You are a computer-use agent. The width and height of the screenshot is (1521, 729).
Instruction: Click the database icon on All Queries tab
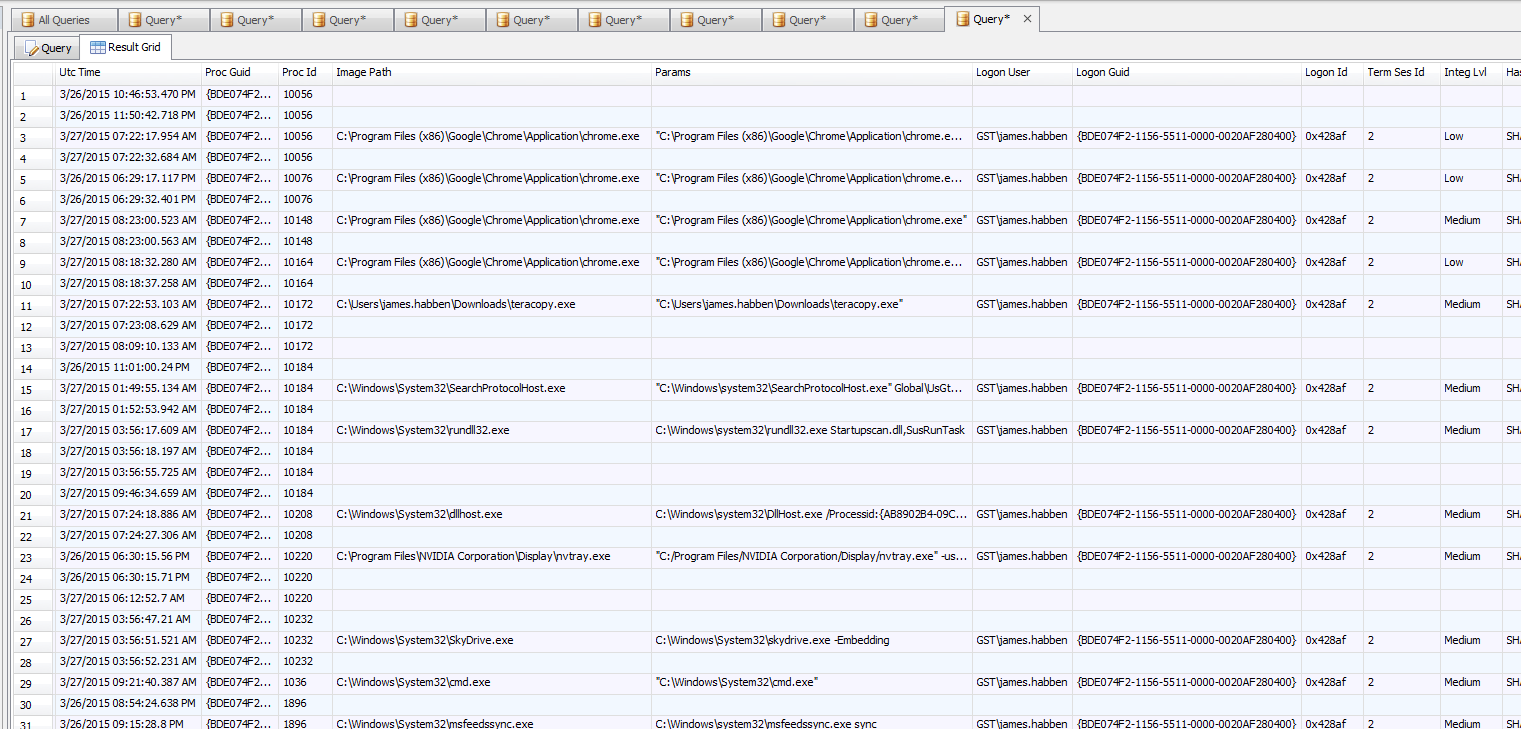pyautogui.click(x=28, y=20)
